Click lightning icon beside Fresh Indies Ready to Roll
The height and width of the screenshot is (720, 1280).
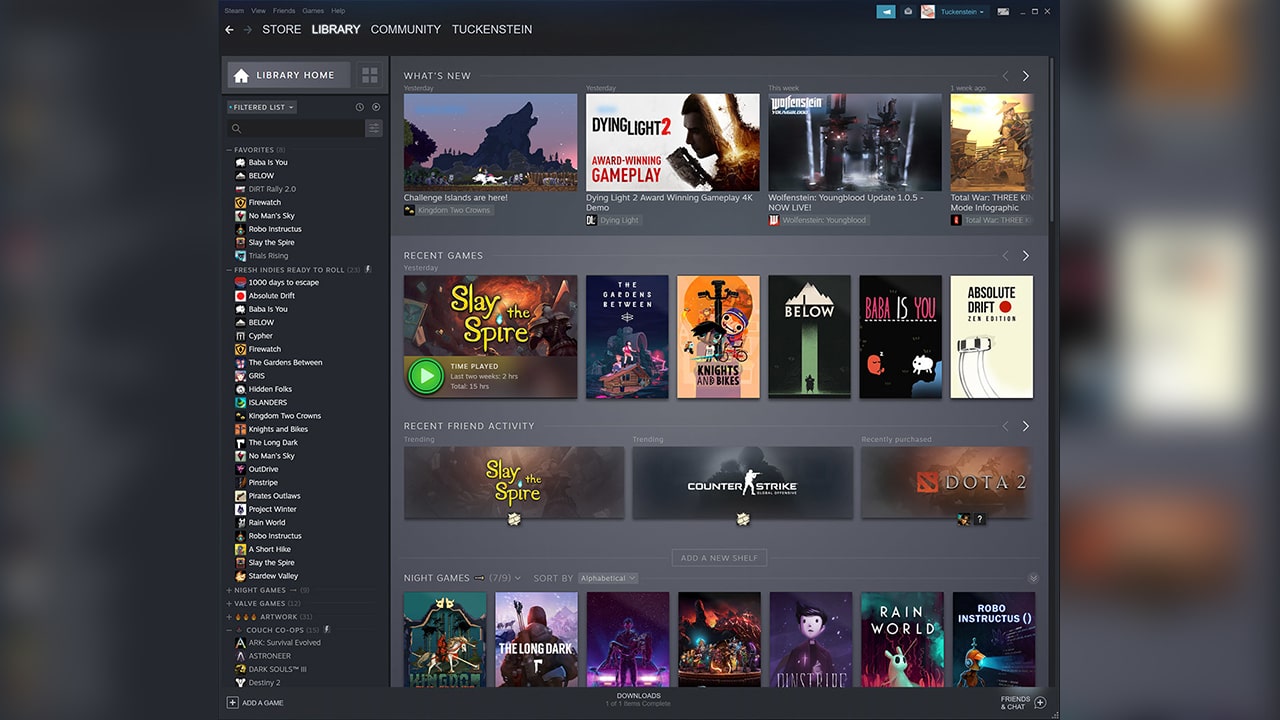(x=368, y=269)
